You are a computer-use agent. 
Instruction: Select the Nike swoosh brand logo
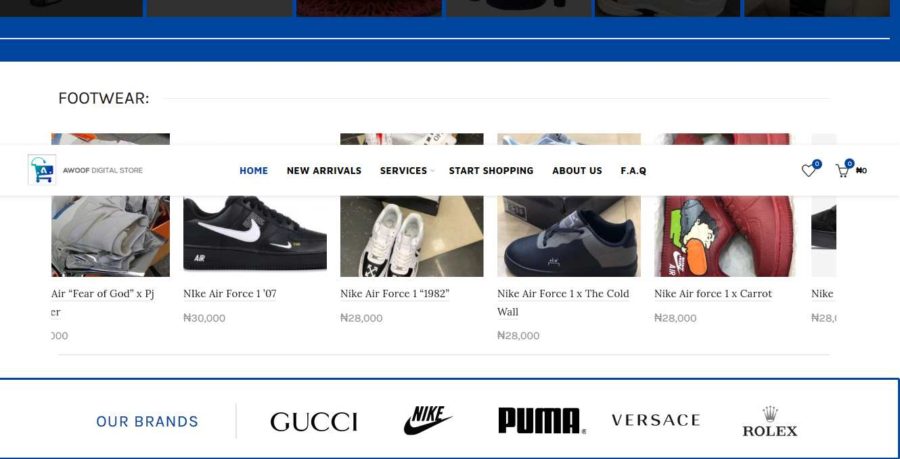(428, 420)
